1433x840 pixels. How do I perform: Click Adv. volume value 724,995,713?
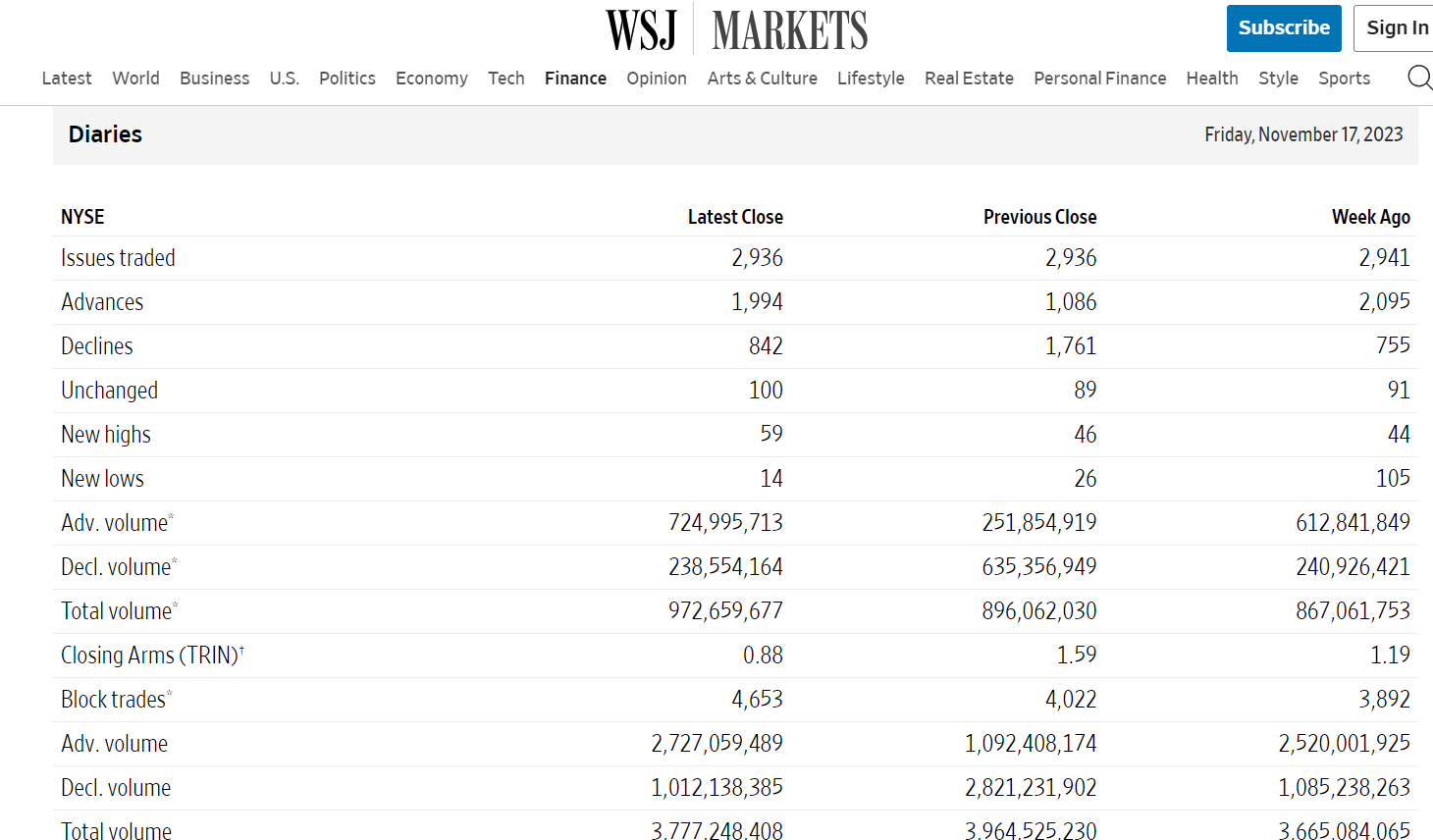point(725,523)
